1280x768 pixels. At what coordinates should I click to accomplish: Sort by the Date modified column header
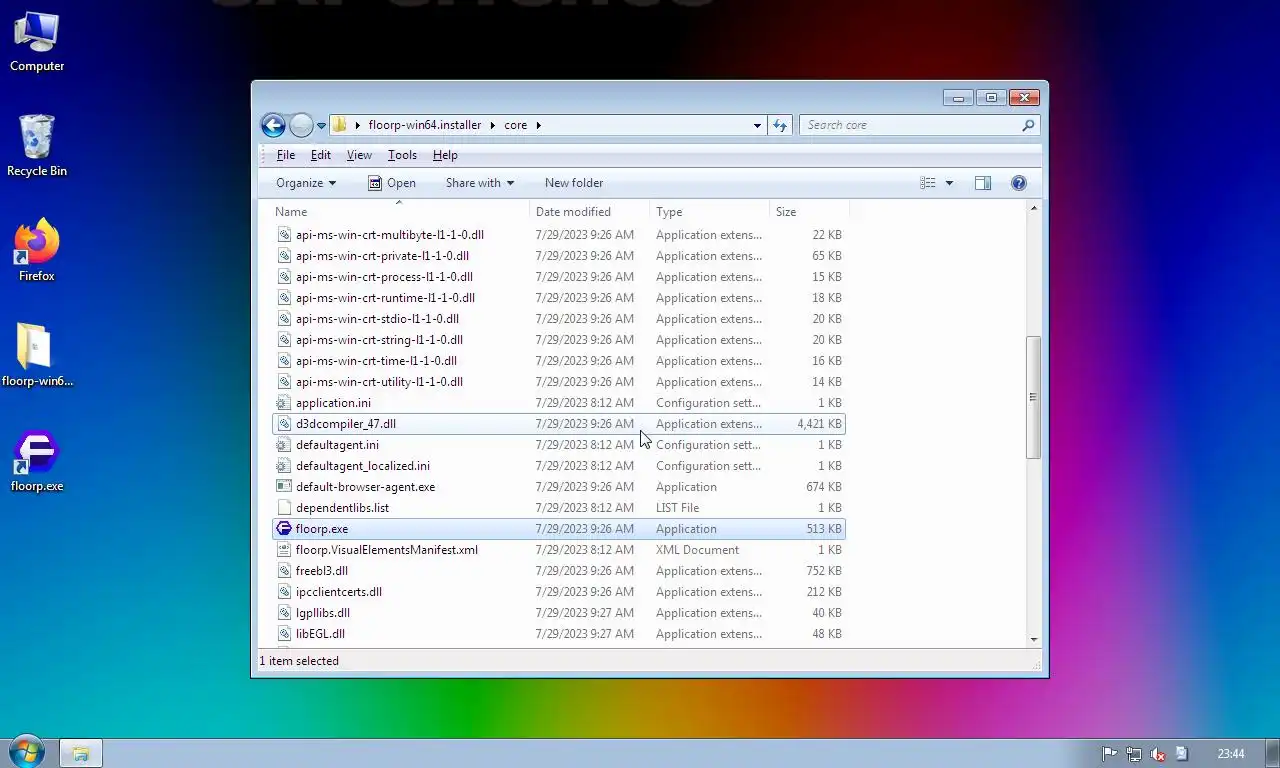pyautogui.click(x=590, y=212)
